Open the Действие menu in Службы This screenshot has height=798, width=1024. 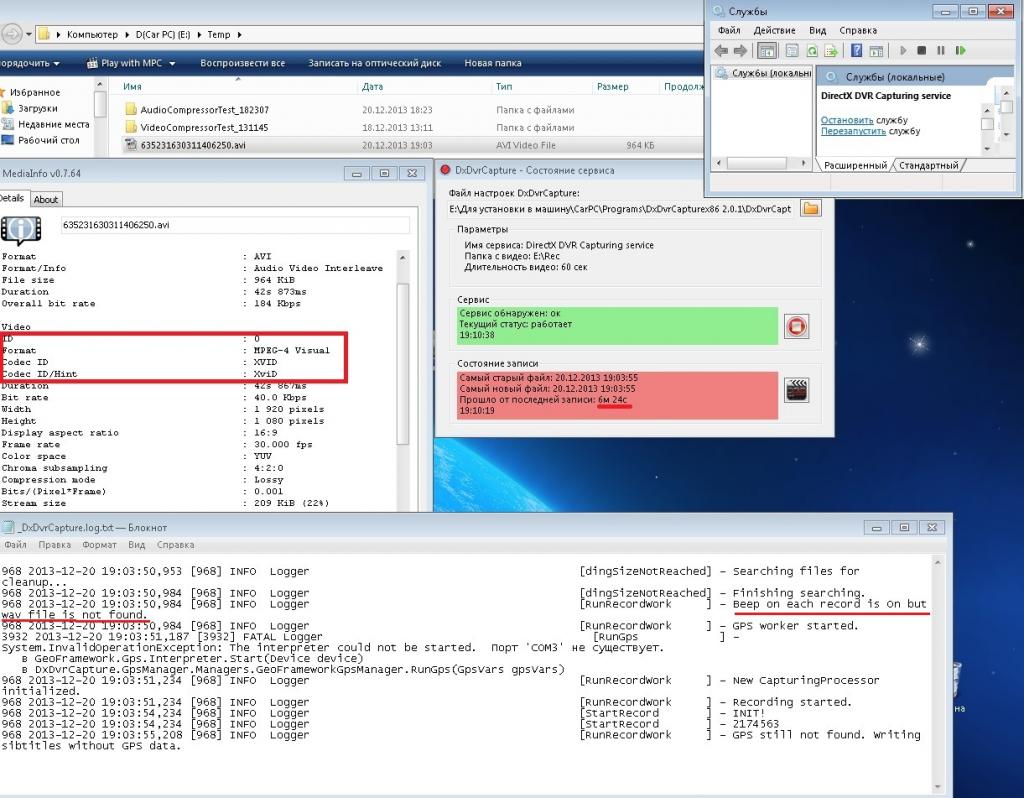click(774, 30)
